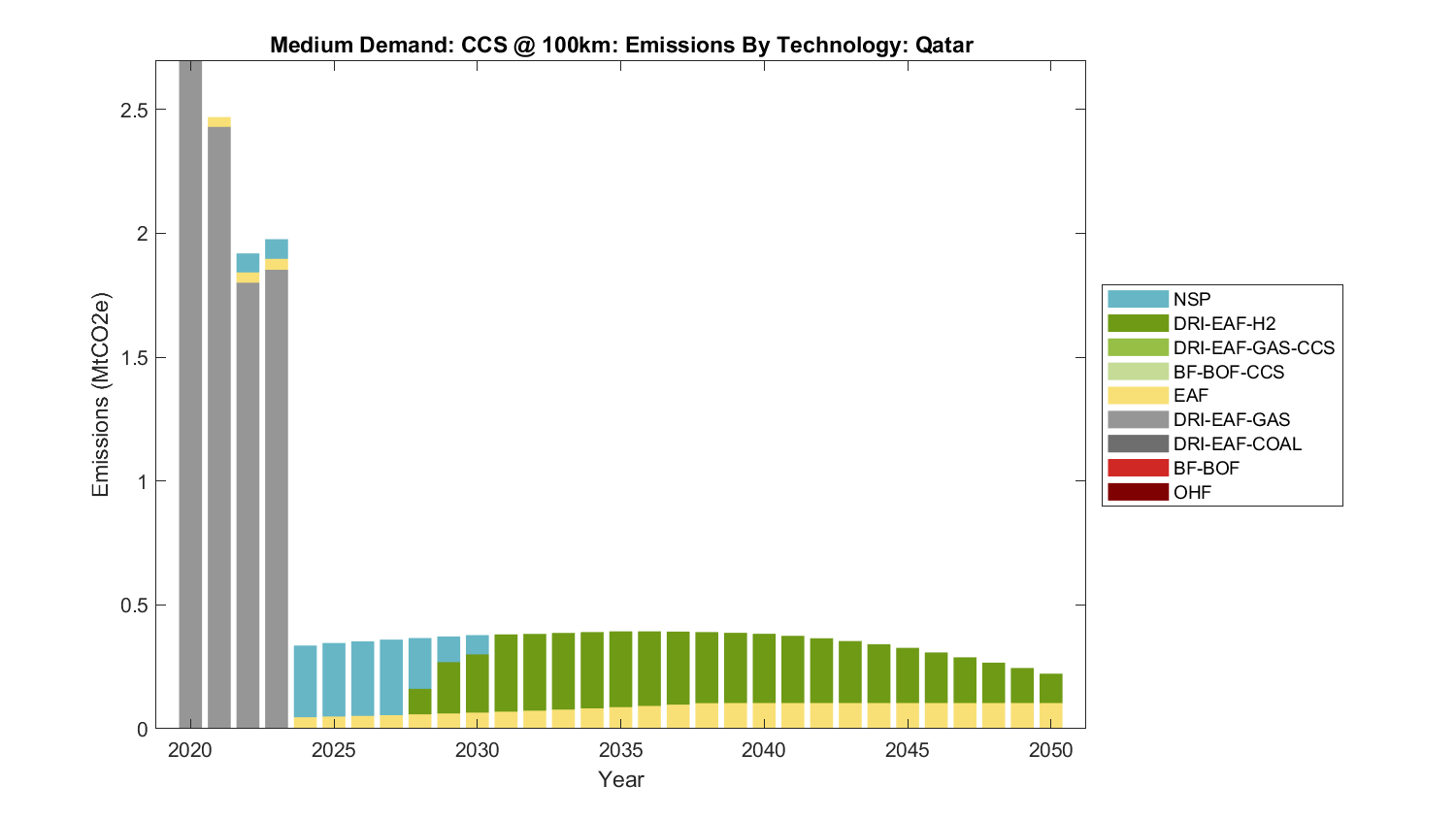This screenshot has width=1456, height=819.
Task: Click the green segment of the 2035 bar
Action: point(621,670)
